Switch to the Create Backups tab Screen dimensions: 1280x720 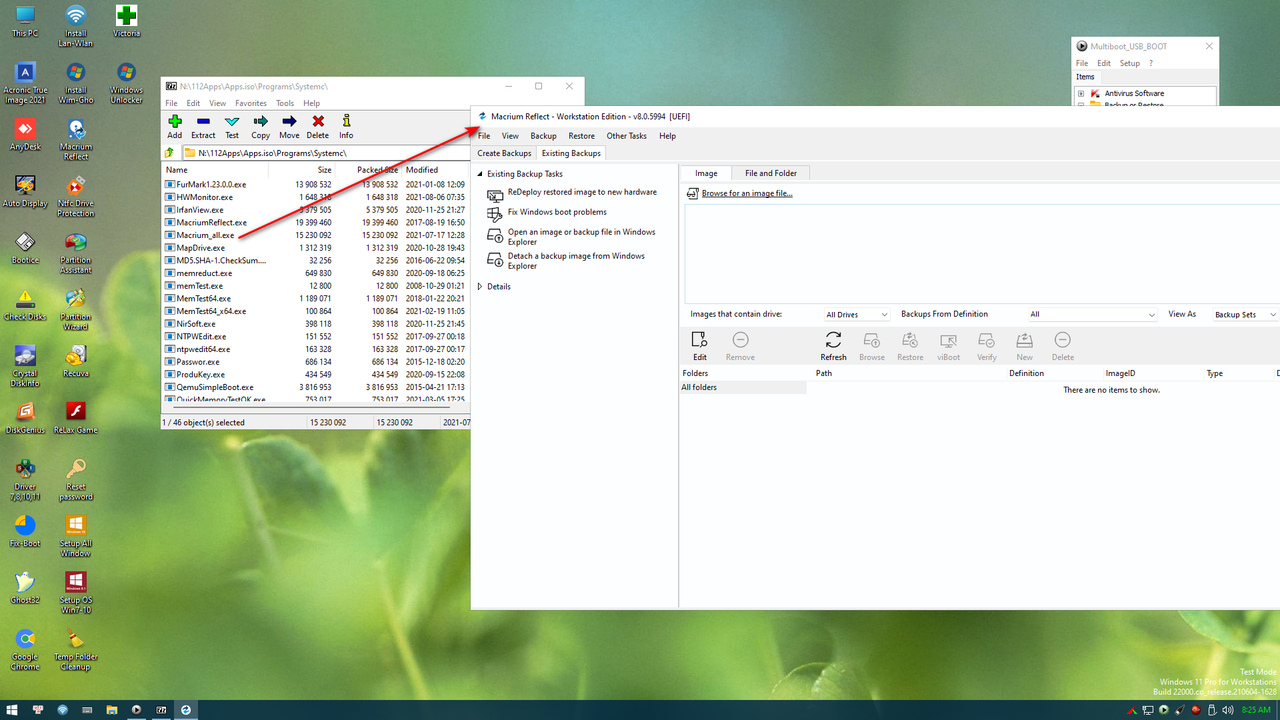click(504, 153)
